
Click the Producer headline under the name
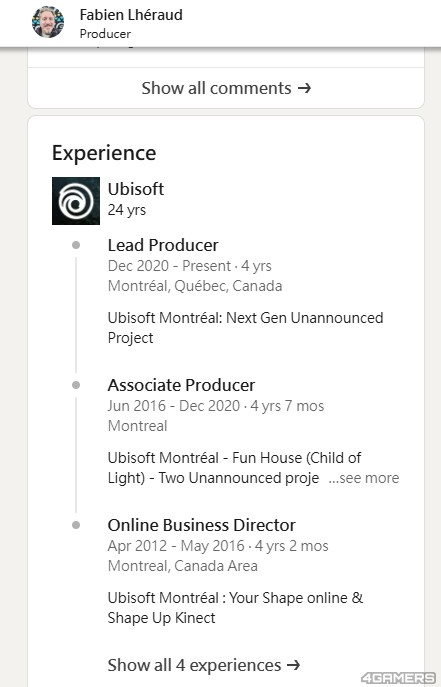[x=105, y=34]
